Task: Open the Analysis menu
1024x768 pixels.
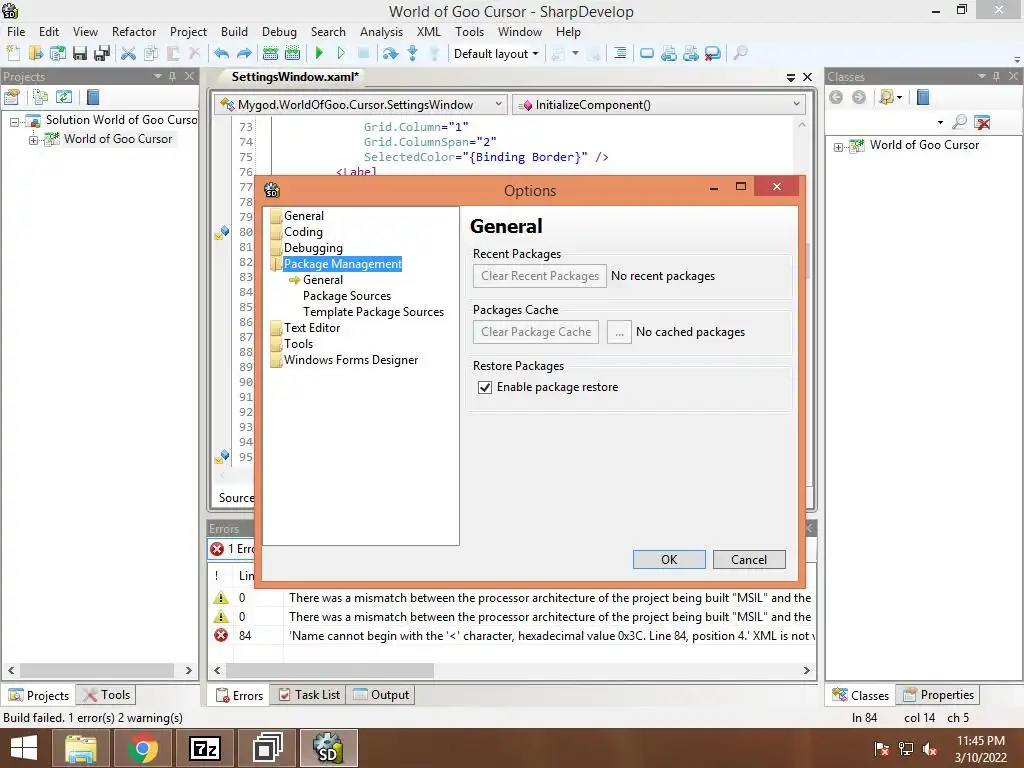Action: [x=381, y=31]
